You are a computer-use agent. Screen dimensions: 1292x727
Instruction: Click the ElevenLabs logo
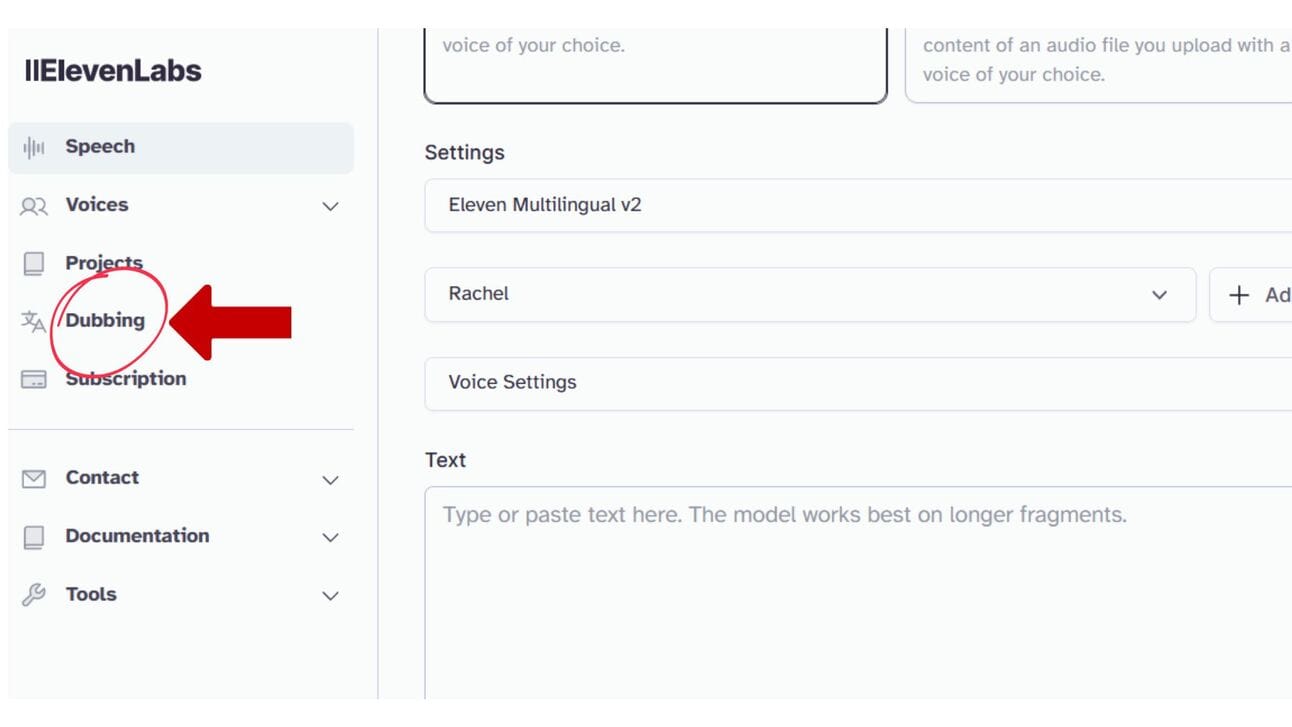(113, 71)
